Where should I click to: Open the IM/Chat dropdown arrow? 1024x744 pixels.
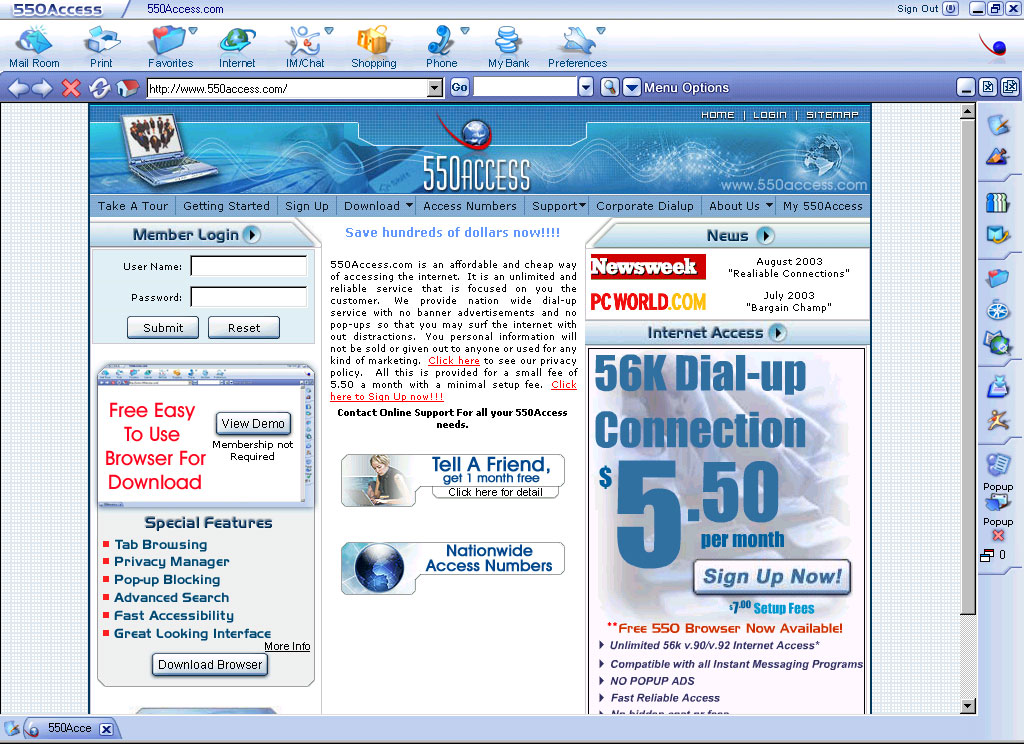329,30
